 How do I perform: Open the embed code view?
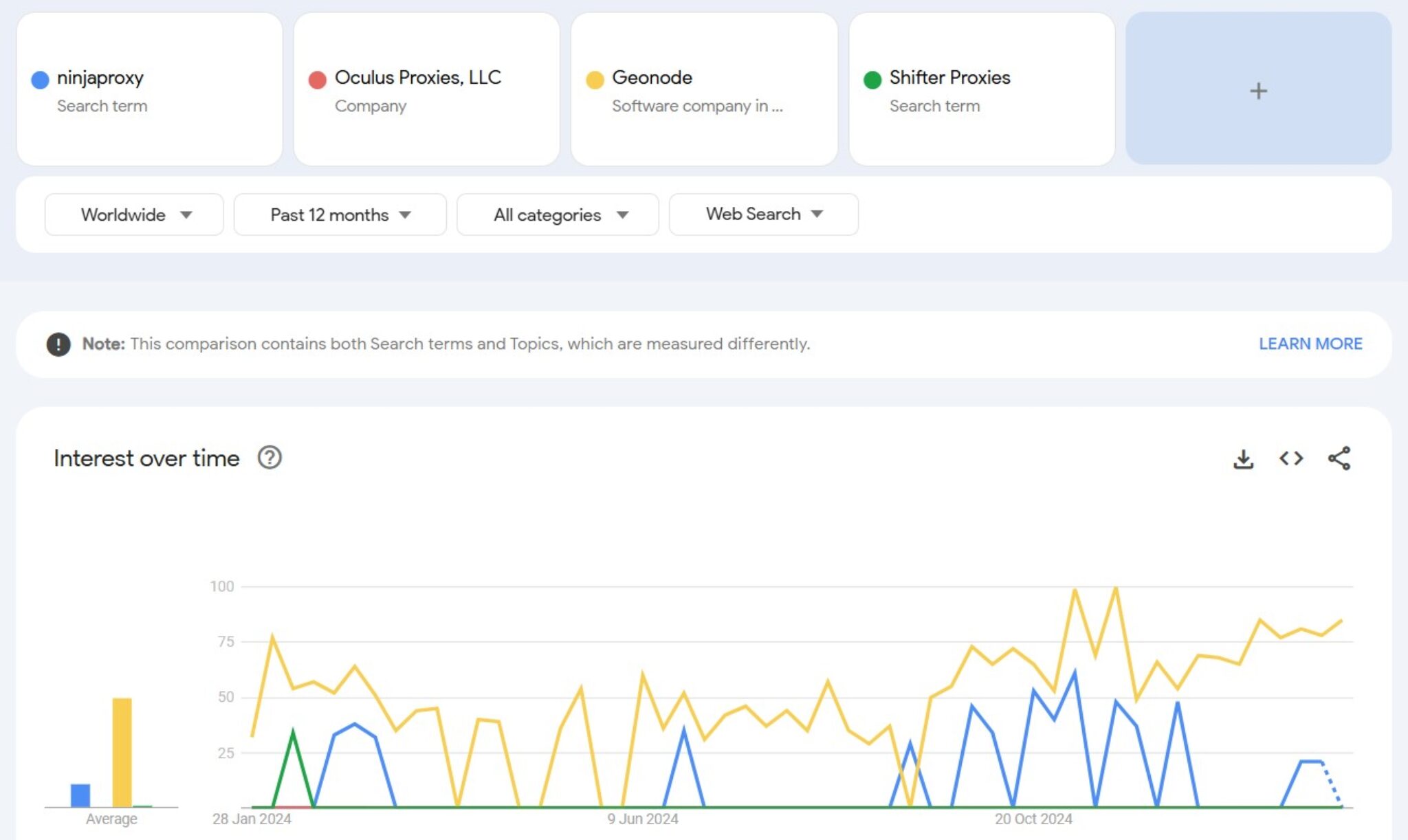[1292, 458]
